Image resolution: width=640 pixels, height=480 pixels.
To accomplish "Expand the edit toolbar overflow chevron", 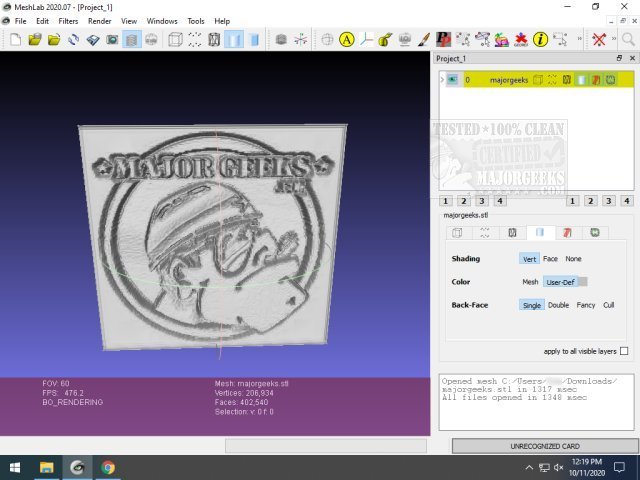I will 579,39.
